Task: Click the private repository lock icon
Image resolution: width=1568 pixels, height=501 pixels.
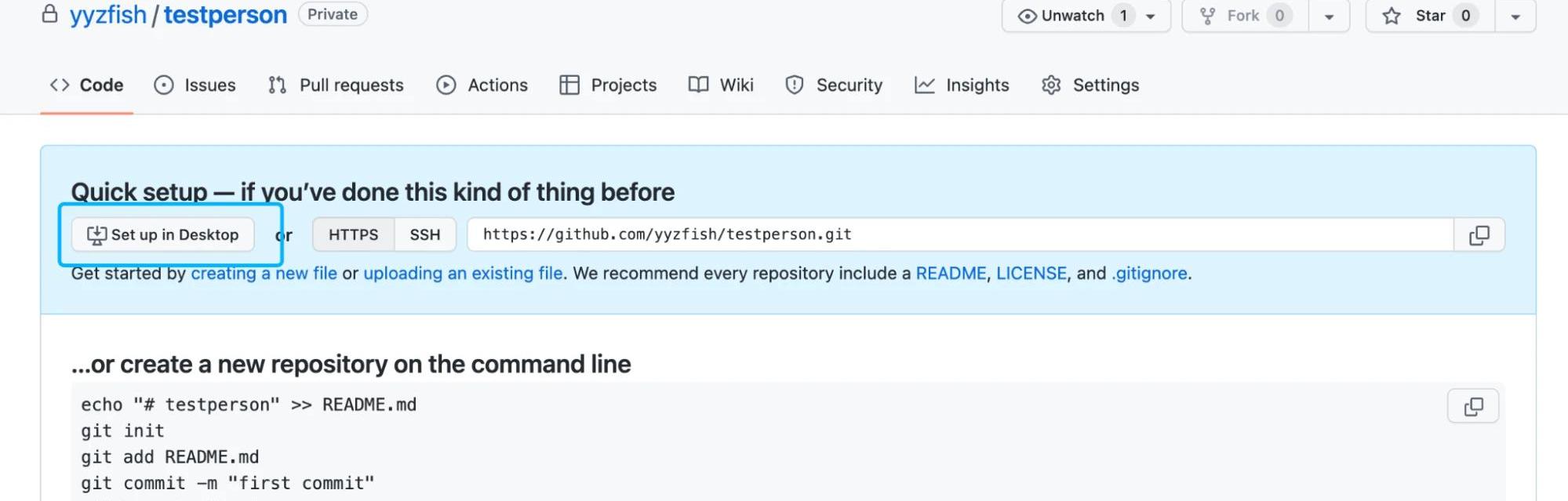Action: 49,14
